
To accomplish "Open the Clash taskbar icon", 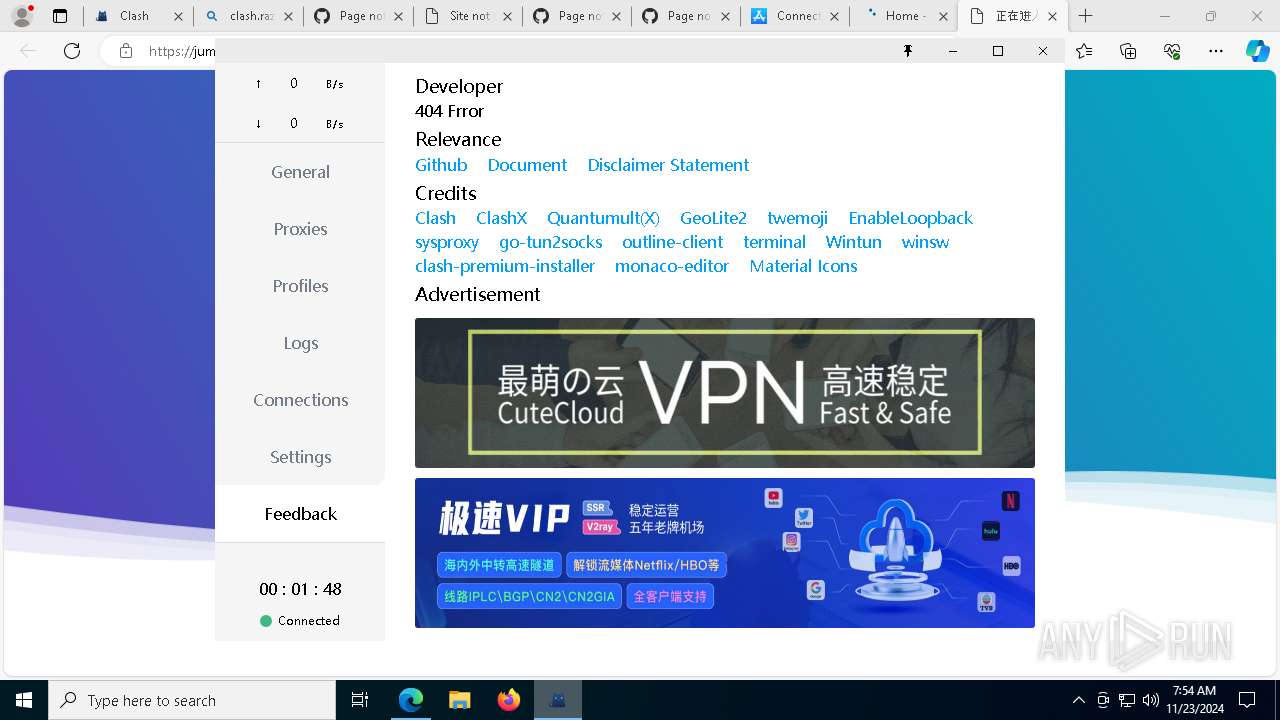I will 557,700.
